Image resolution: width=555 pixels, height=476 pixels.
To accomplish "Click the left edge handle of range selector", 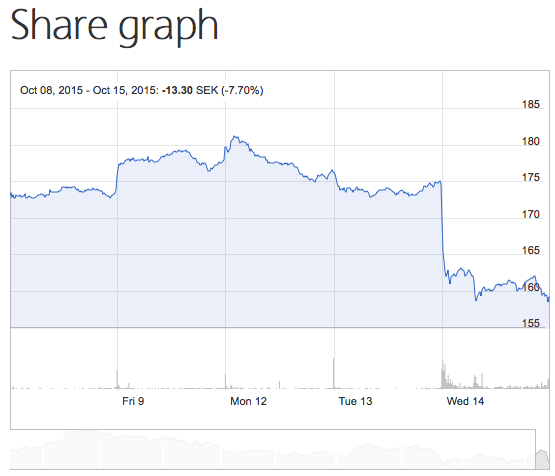I will (536, 449).
